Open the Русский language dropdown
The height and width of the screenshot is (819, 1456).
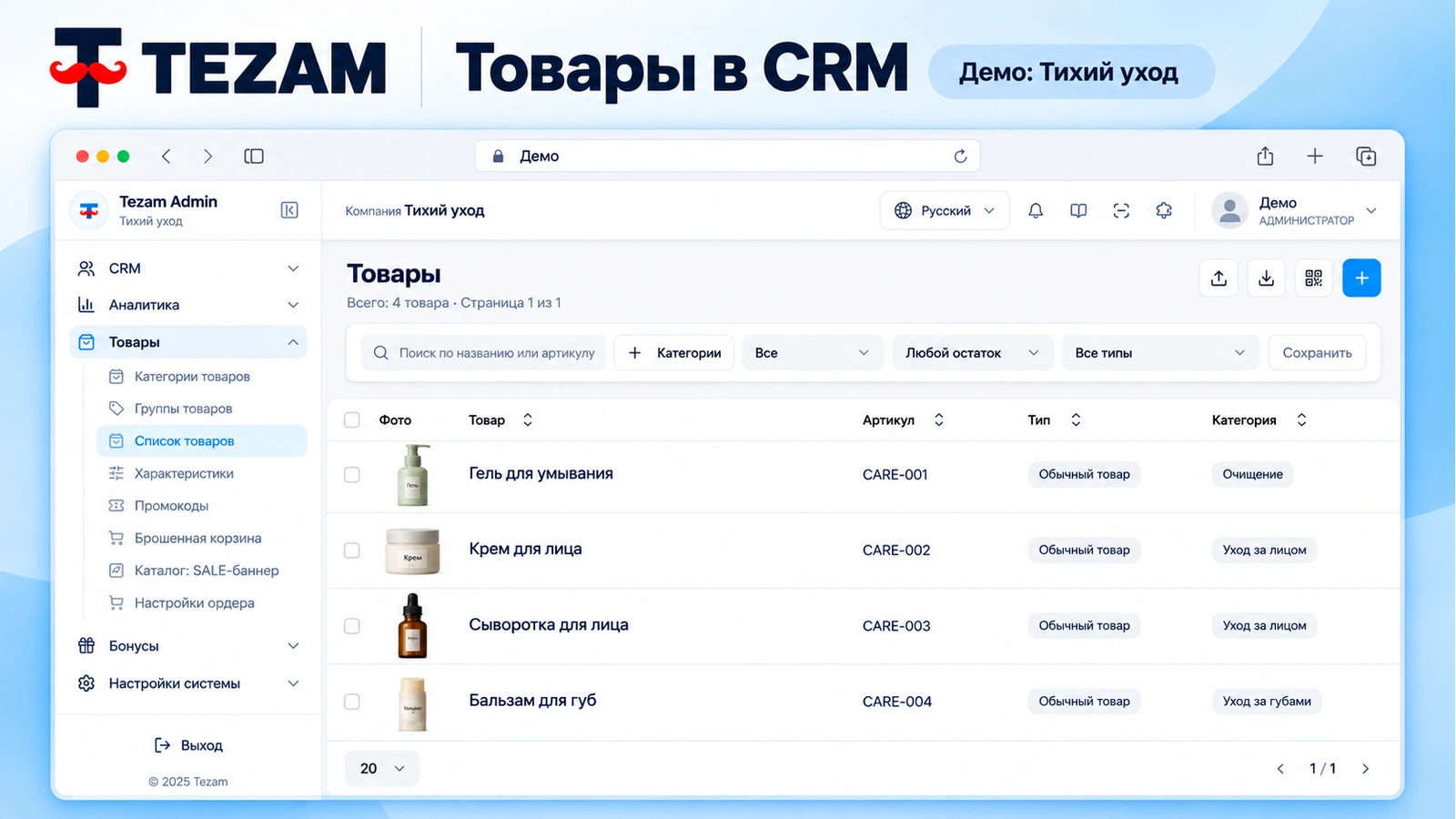945,210
